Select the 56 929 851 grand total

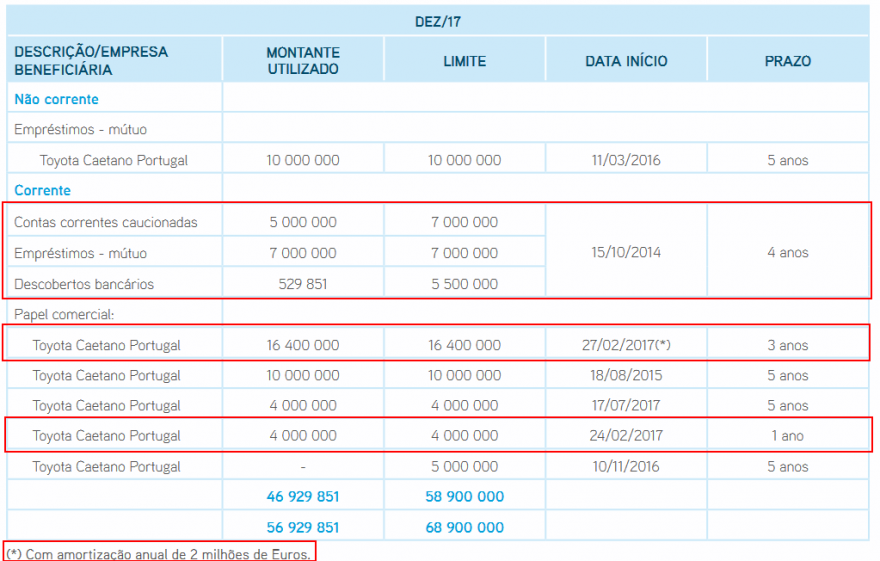click(x=303, y=528)
